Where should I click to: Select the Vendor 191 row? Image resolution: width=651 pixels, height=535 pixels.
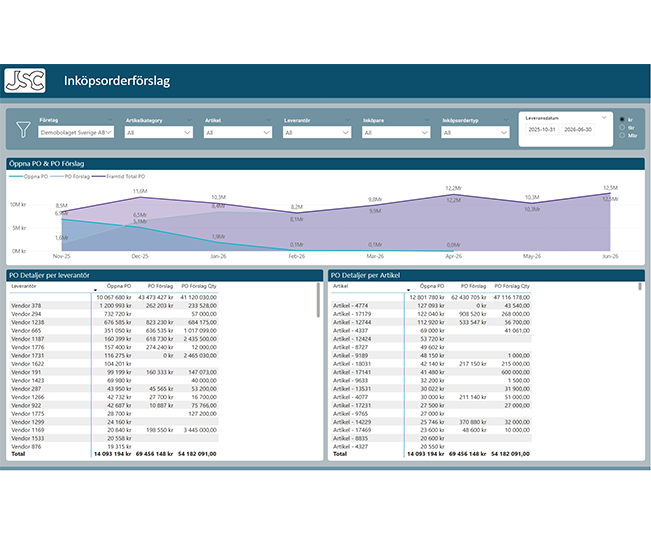point(114,372)
